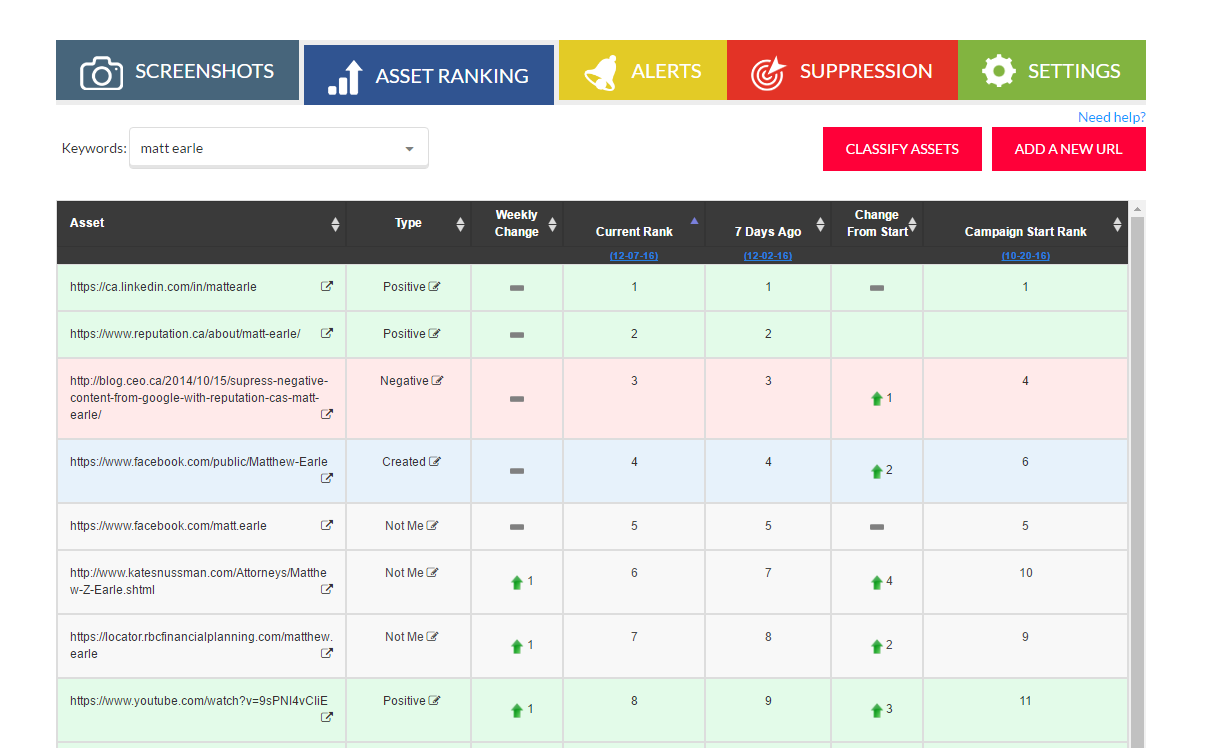The image size is (1211, 748).
Task: Sort table by Asset column
Action: pos(335,224)
